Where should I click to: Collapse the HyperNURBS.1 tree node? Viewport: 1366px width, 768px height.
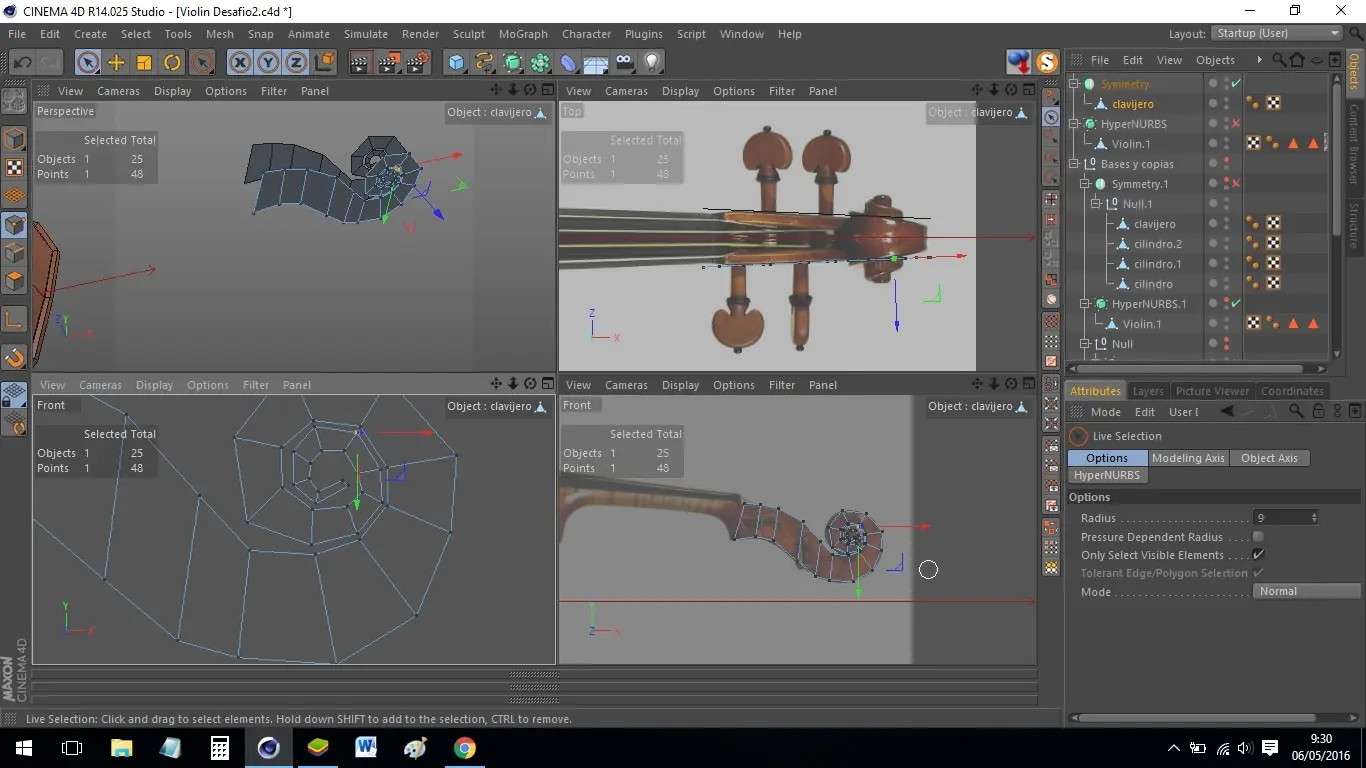[1086, 304]
